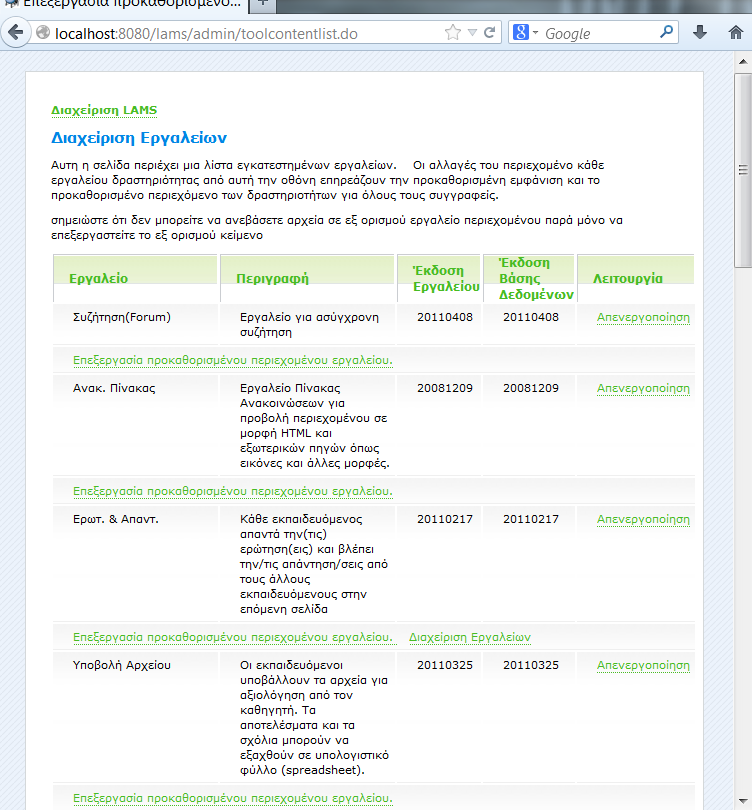Focus the address bar with localhost URL
752x810 pixels.
pos(248,34)
